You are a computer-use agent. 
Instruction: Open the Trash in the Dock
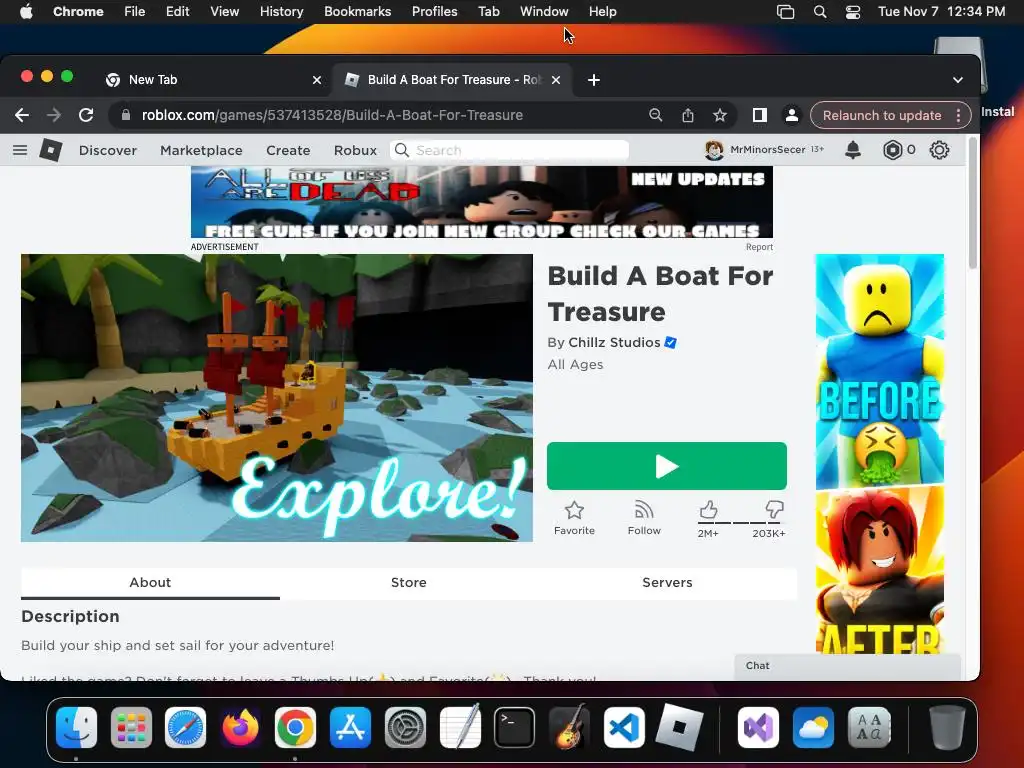[947, 727]
